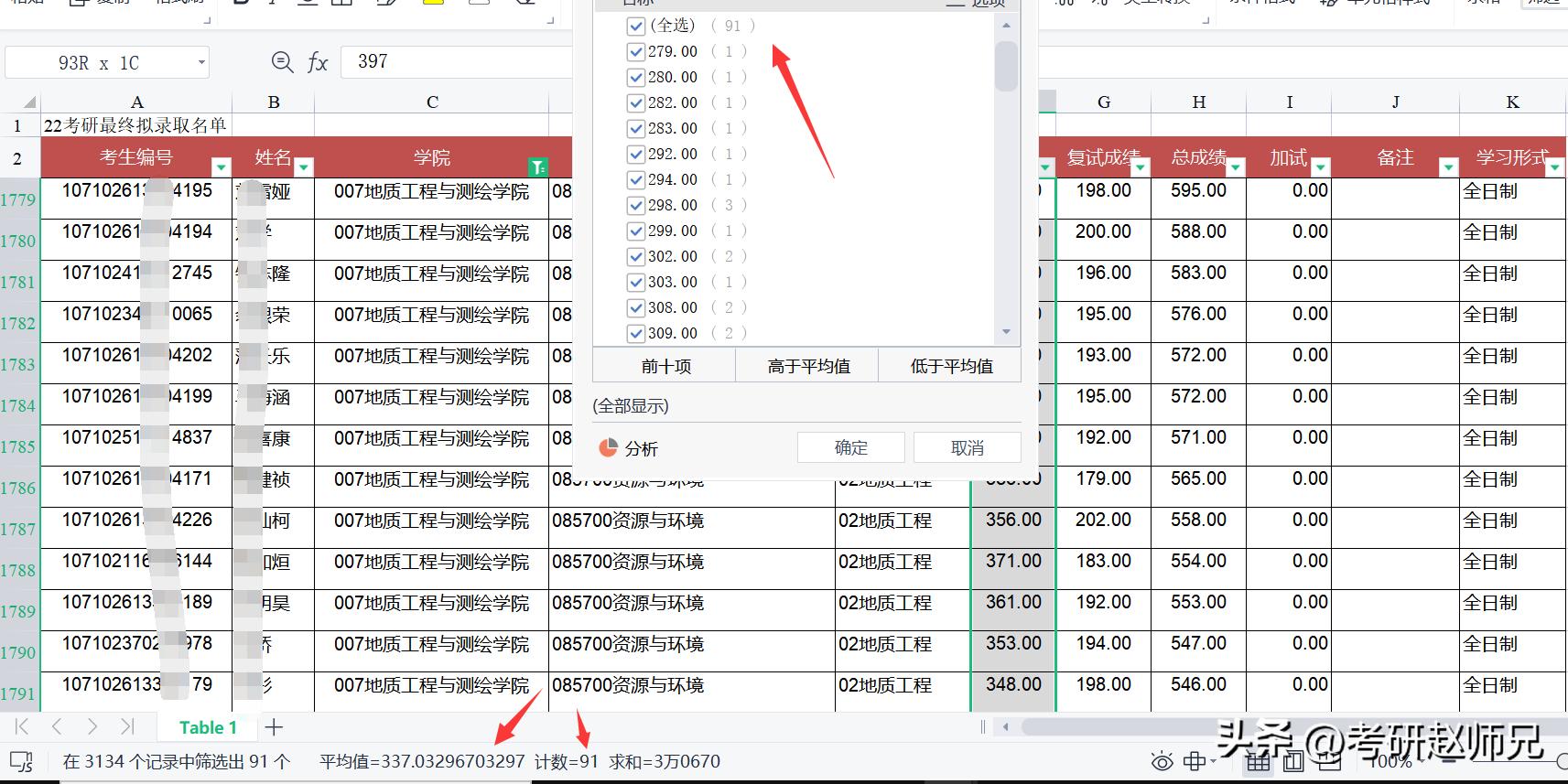Jump to the last sheet with navigation arrow
Image resolution: width=1568 pixels, height=784 pixels.
(127, 726)
